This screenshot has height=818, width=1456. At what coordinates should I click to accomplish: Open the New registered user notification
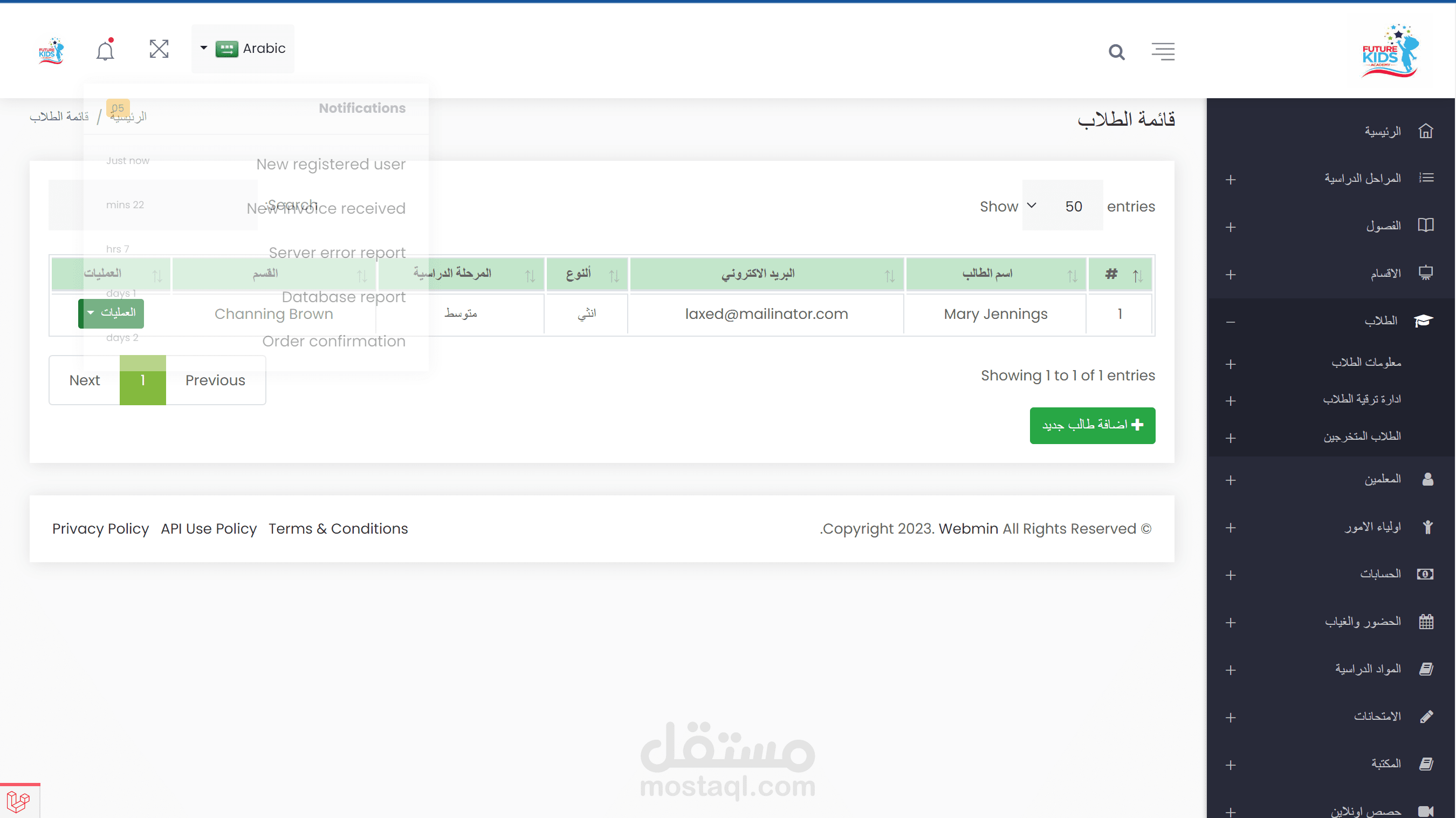click(331, 164)
